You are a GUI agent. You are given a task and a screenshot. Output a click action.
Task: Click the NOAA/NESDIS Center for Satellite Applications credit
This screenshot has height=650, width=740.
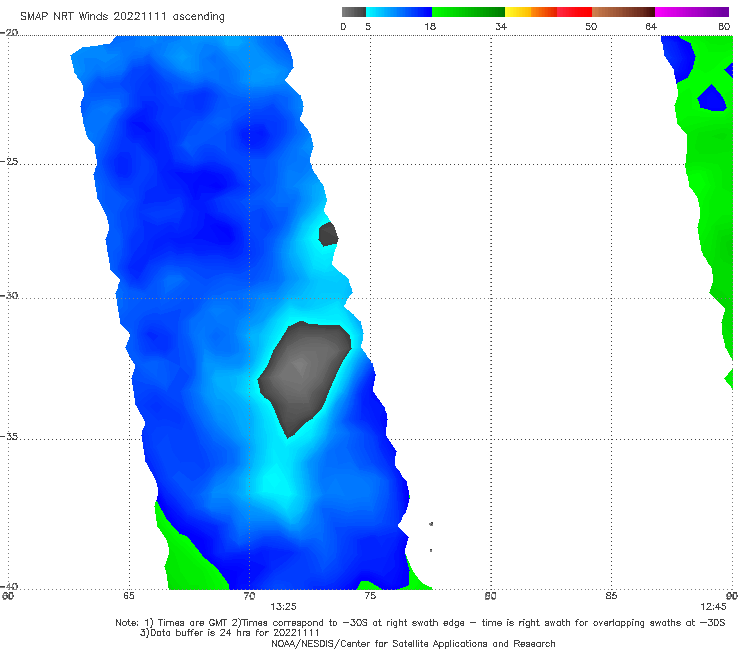point(413,644)
